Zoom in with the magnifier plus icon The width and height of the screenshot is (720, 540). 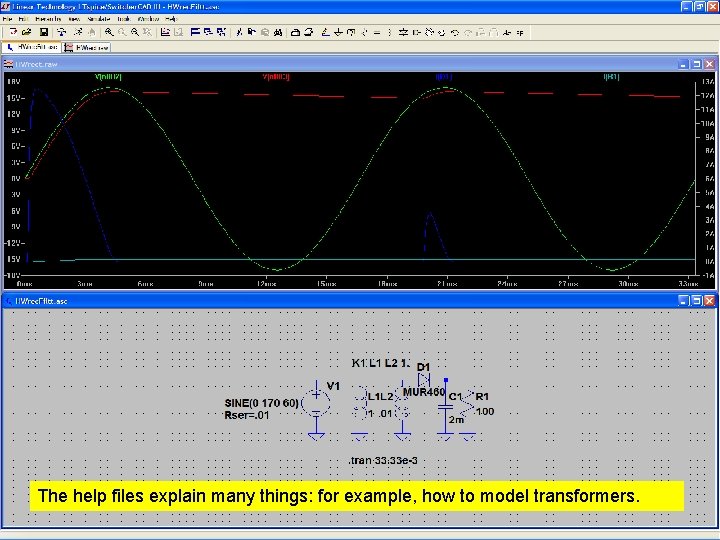coord(109,32)
